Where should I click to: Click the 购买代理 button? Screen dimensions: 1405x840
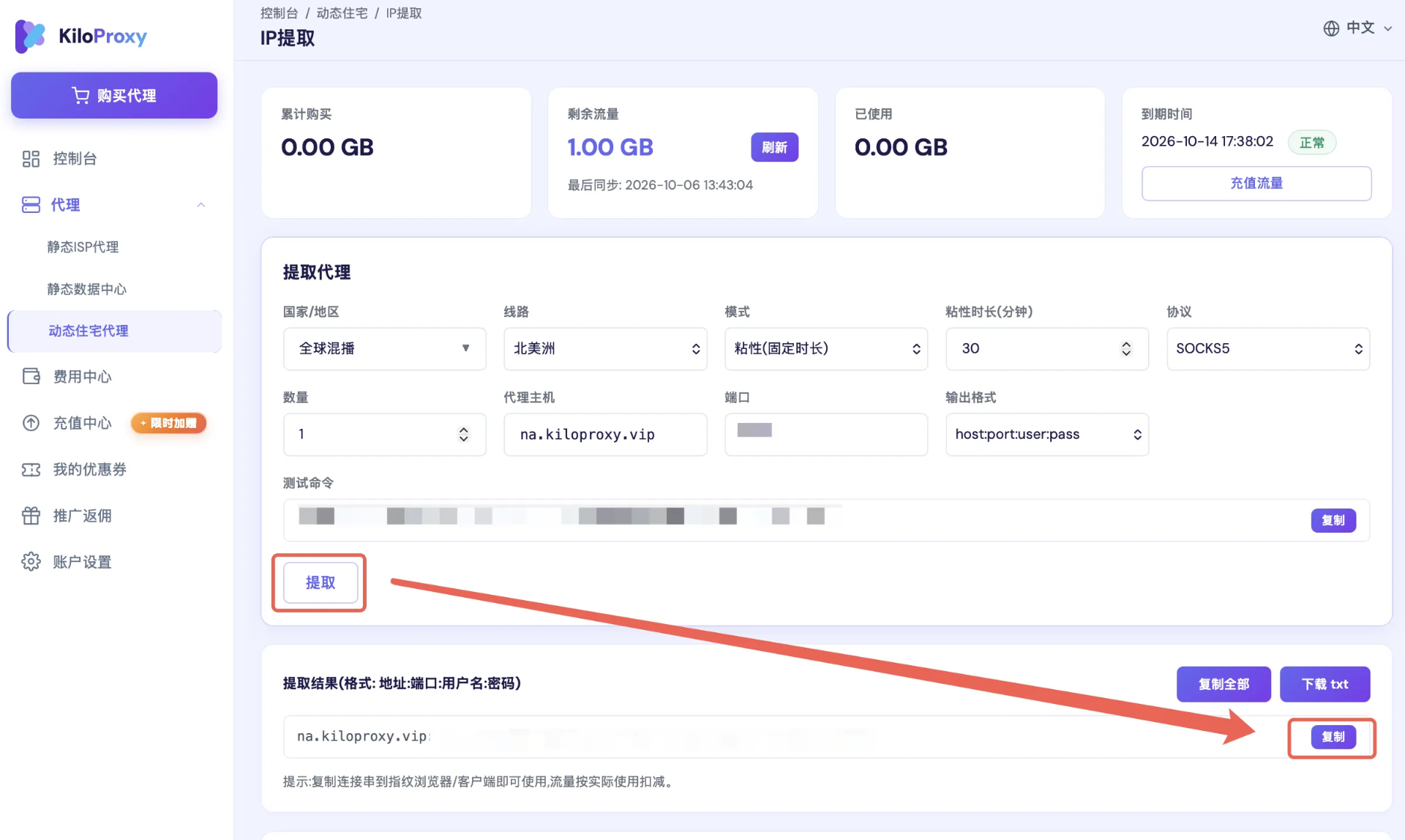click(x=114, y=95)
